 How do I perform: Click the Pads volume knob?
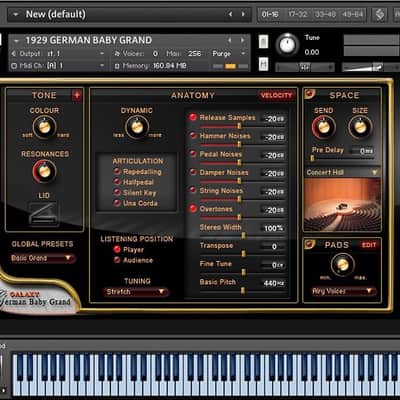pyautogui.click(x=342, y=264)
